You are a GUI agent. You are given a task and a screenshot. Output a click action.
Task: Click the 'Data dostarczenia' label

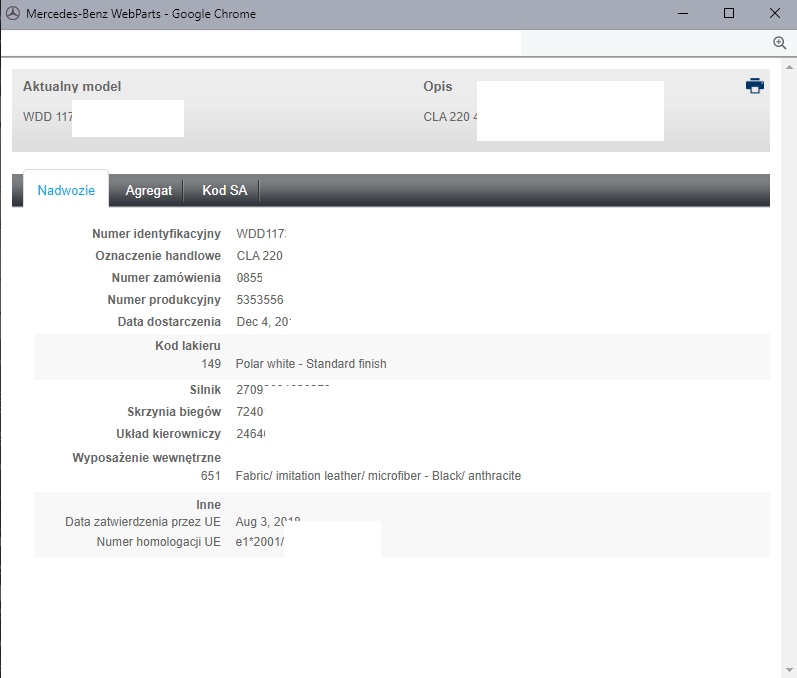point(169,322)
